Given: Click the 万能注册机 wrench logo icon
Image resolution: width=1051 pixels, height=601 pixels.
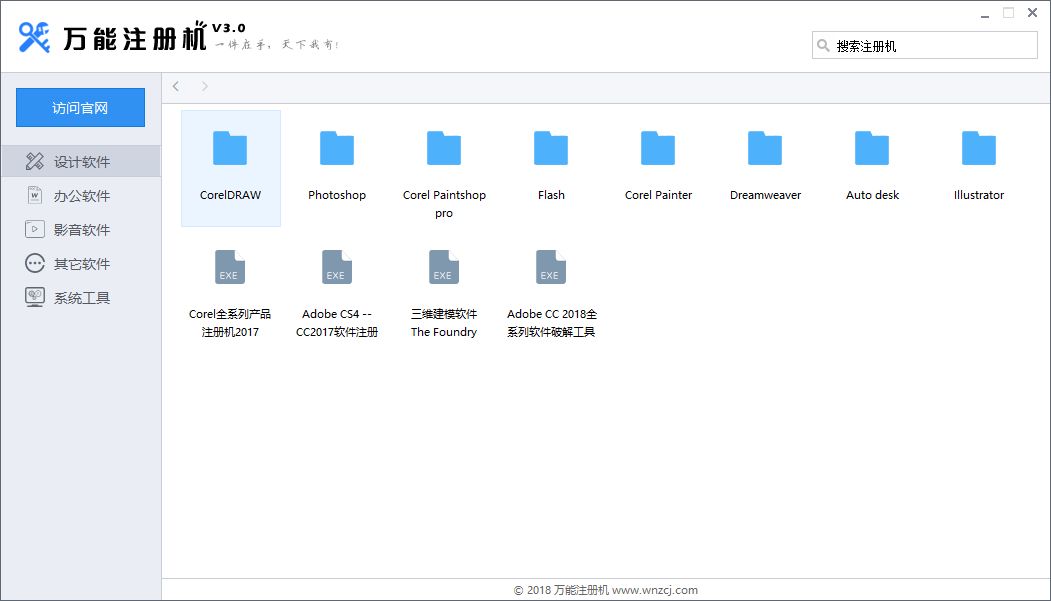Looking at the screenshot, I should point(34,37).
